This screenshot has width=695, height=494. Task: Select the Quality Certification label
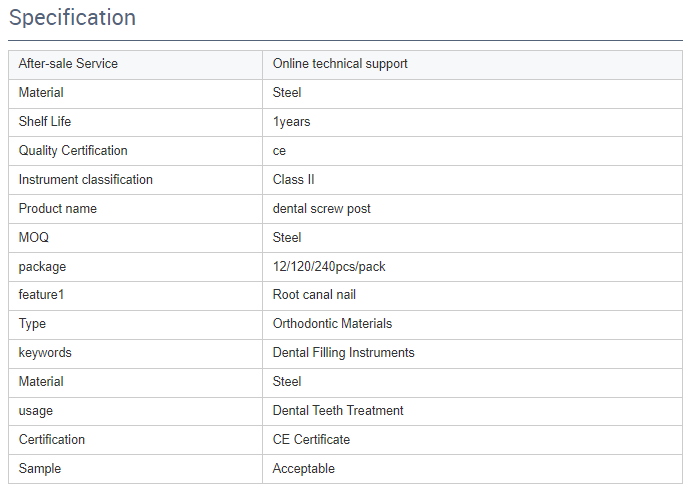click(73, 151)
